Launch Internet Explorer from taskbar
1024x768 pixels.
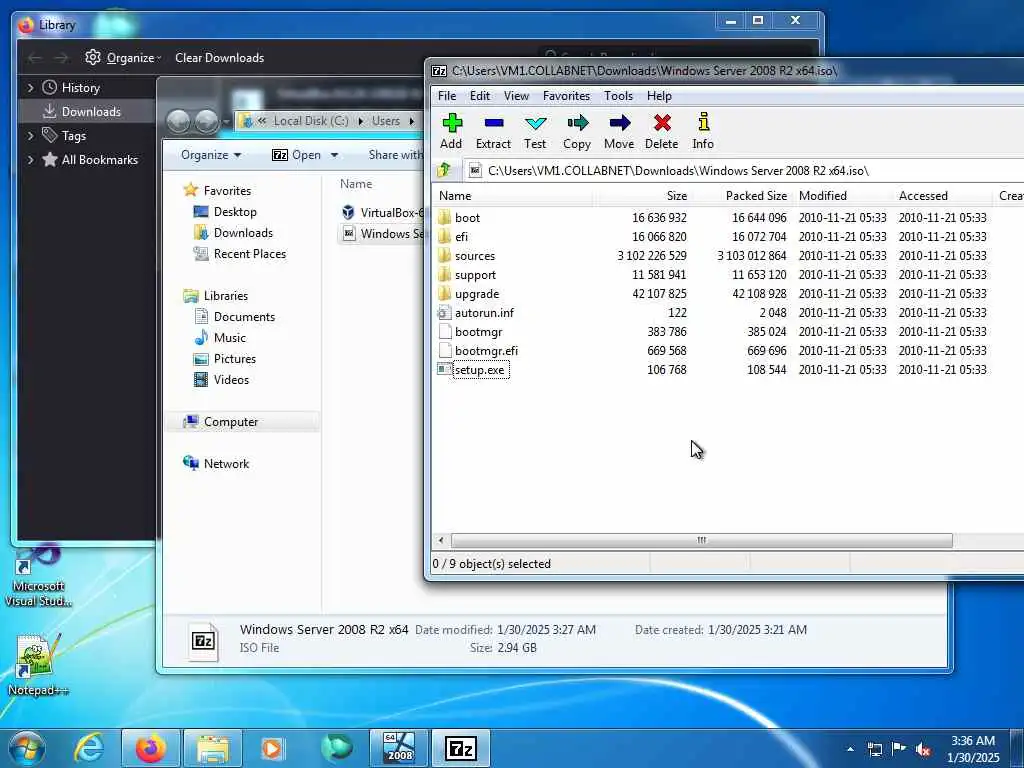pos(89,748)
